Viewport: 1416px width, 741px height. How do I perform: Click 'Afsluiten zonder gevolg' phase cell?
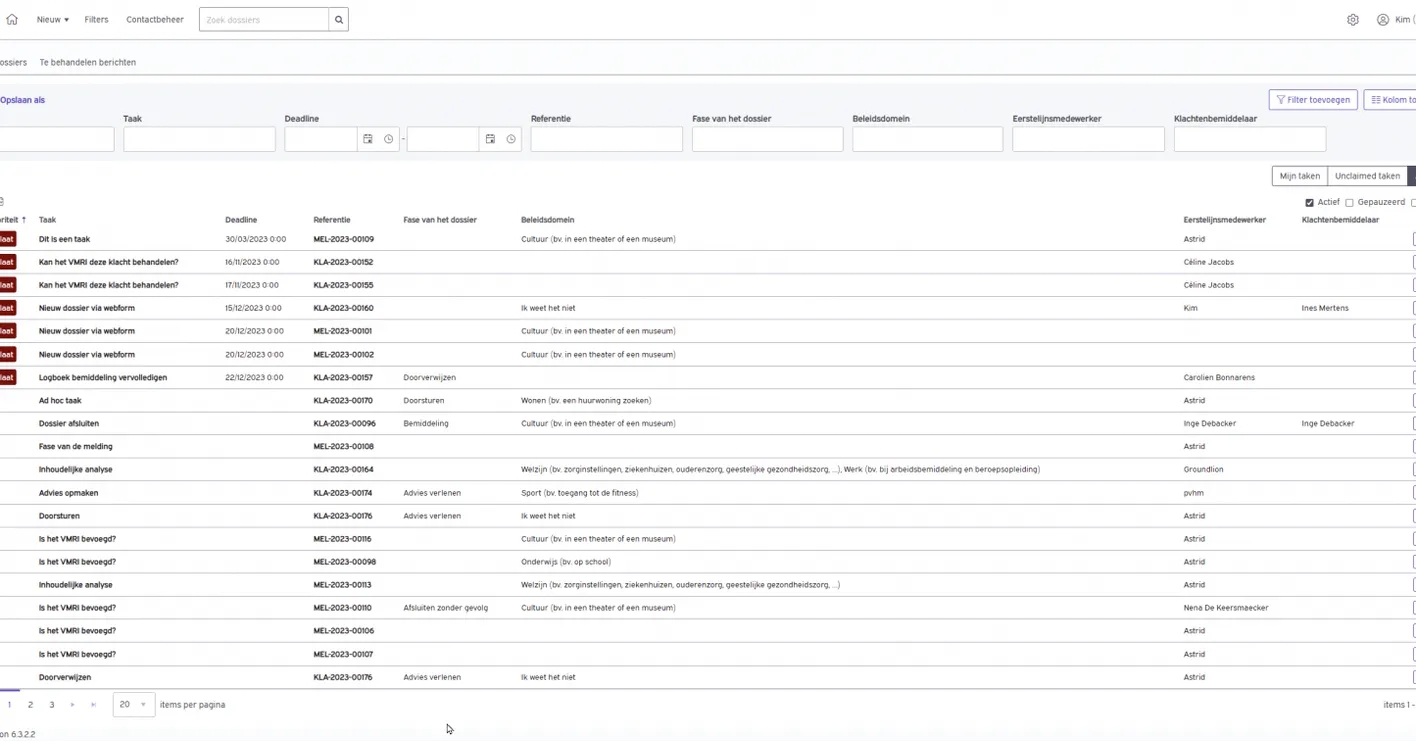(x=446, y=608)
